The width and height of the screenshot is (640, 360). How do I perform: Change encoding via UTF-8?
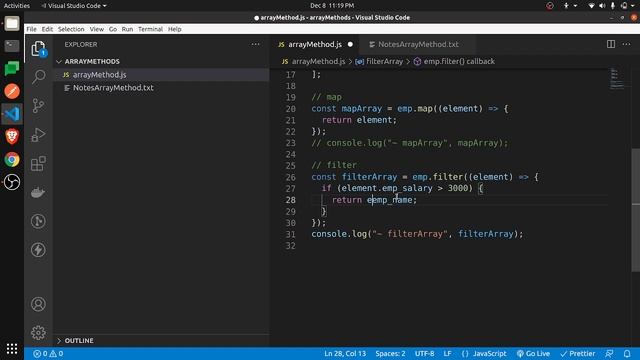click(424, 353)
